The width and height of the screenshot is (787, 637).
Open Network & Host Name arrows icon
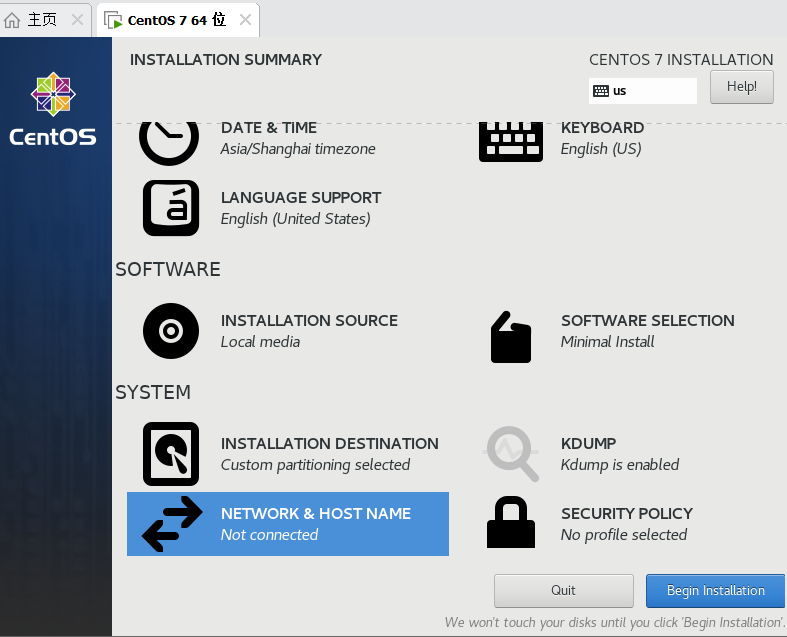(x=172, y=524)
